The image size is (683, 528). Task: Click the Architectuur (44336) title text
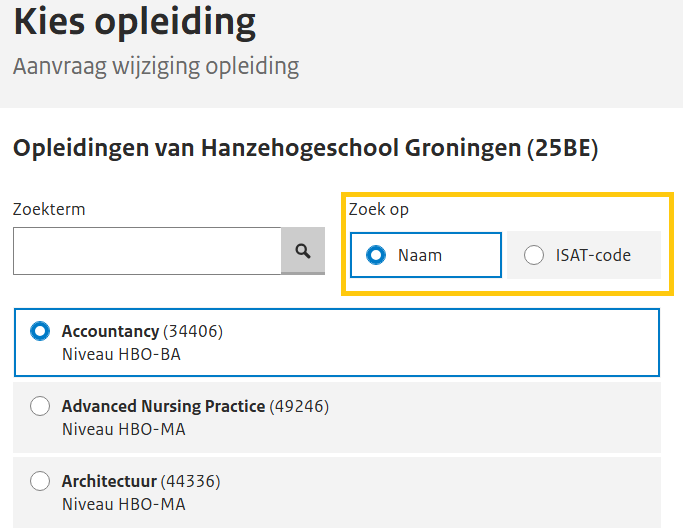141,482
